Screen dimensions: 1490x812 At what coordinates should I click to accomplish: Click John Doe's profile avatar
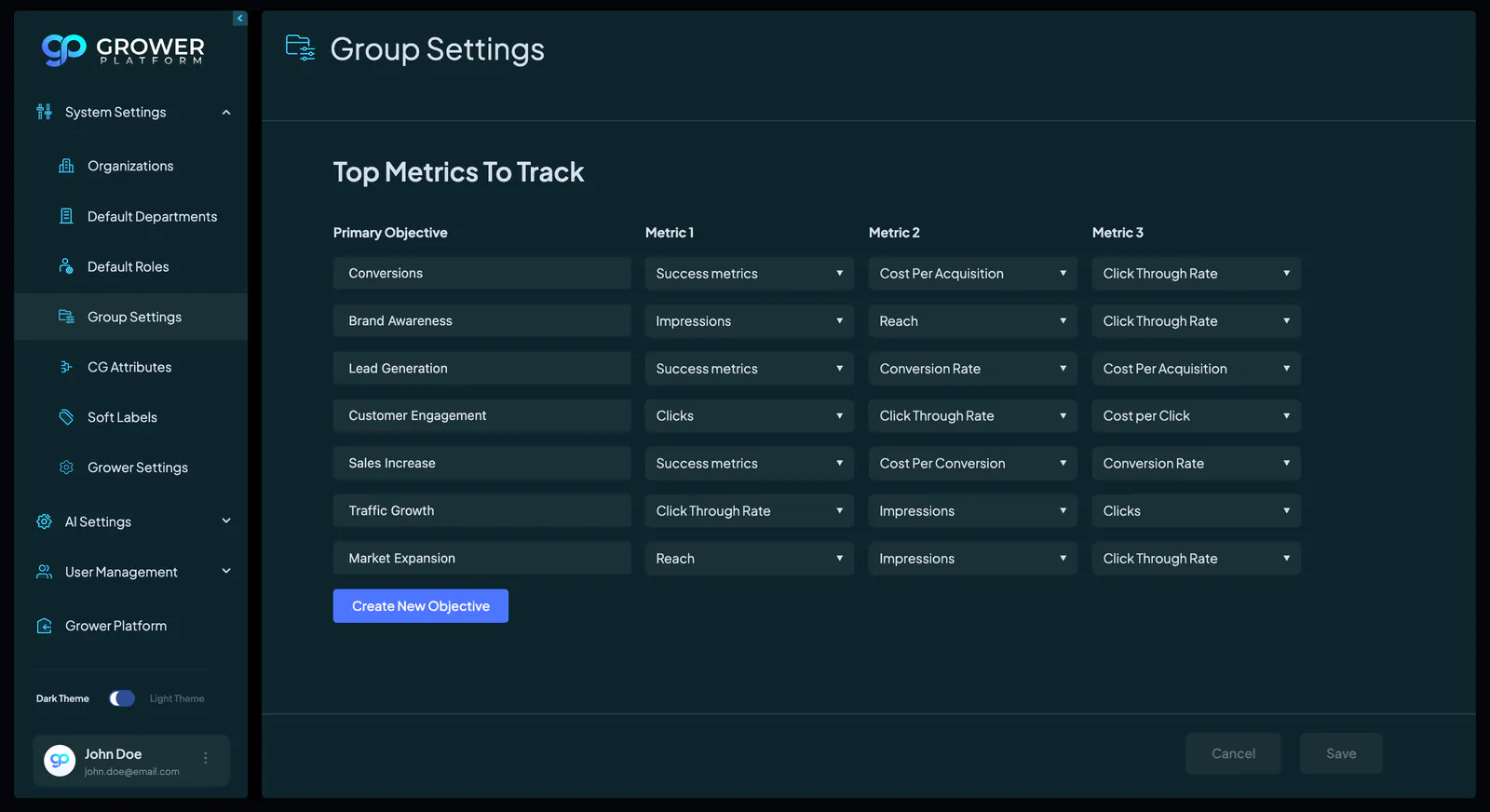click(x=60, y=761)
